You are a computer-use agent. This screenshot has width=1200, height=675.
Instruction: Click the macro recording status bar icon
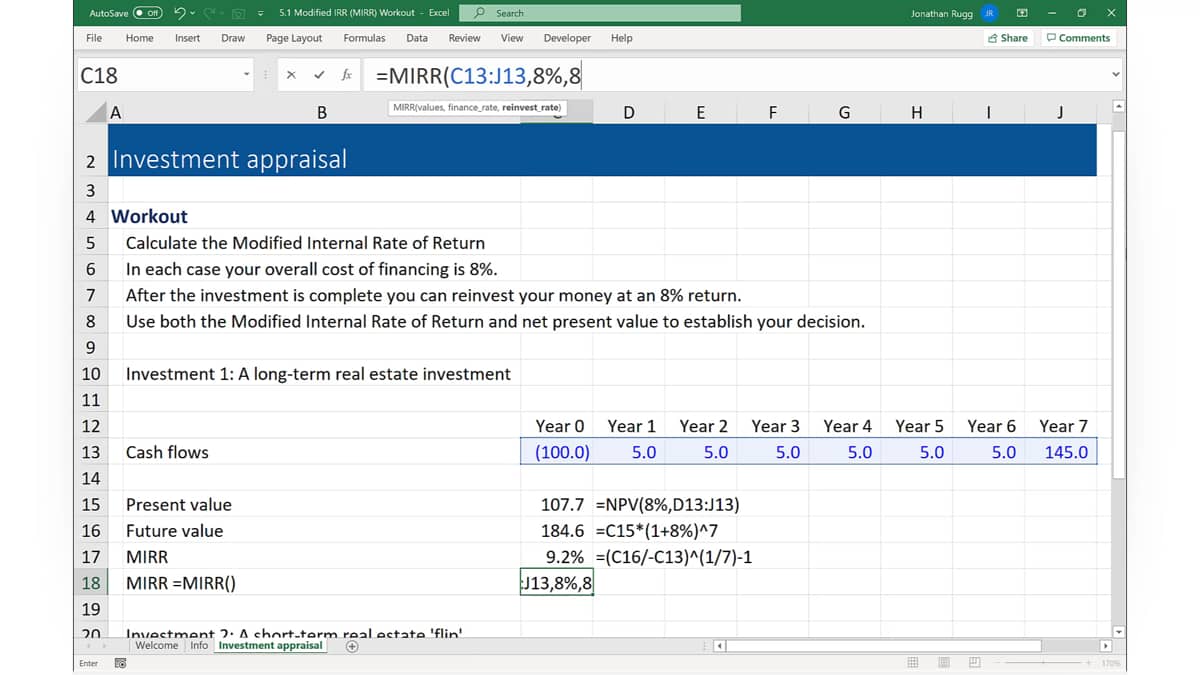(121, 663)
